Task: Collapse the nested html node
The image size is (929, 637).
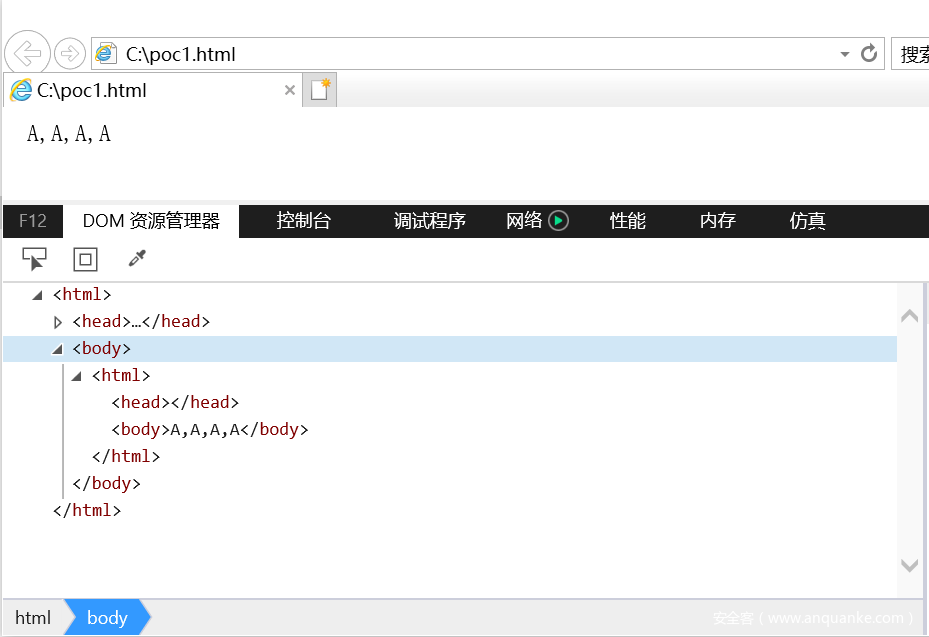Action: click(77, 376)
